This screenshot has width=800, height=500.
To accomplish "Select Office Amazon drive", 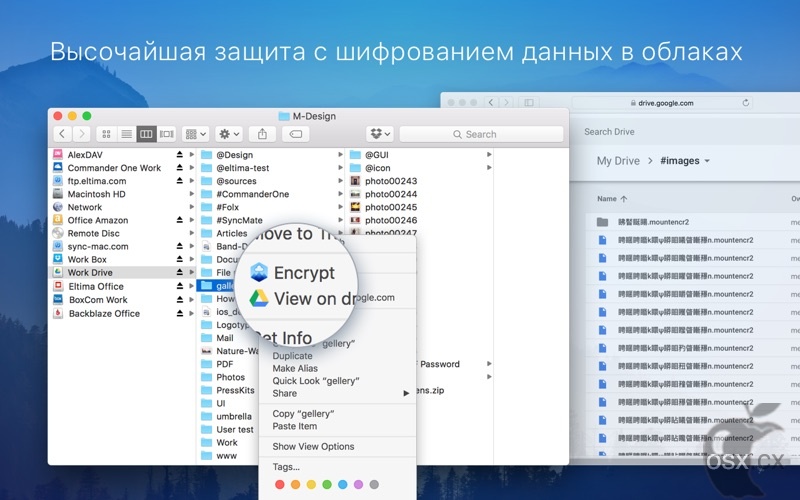I will 97,220.
